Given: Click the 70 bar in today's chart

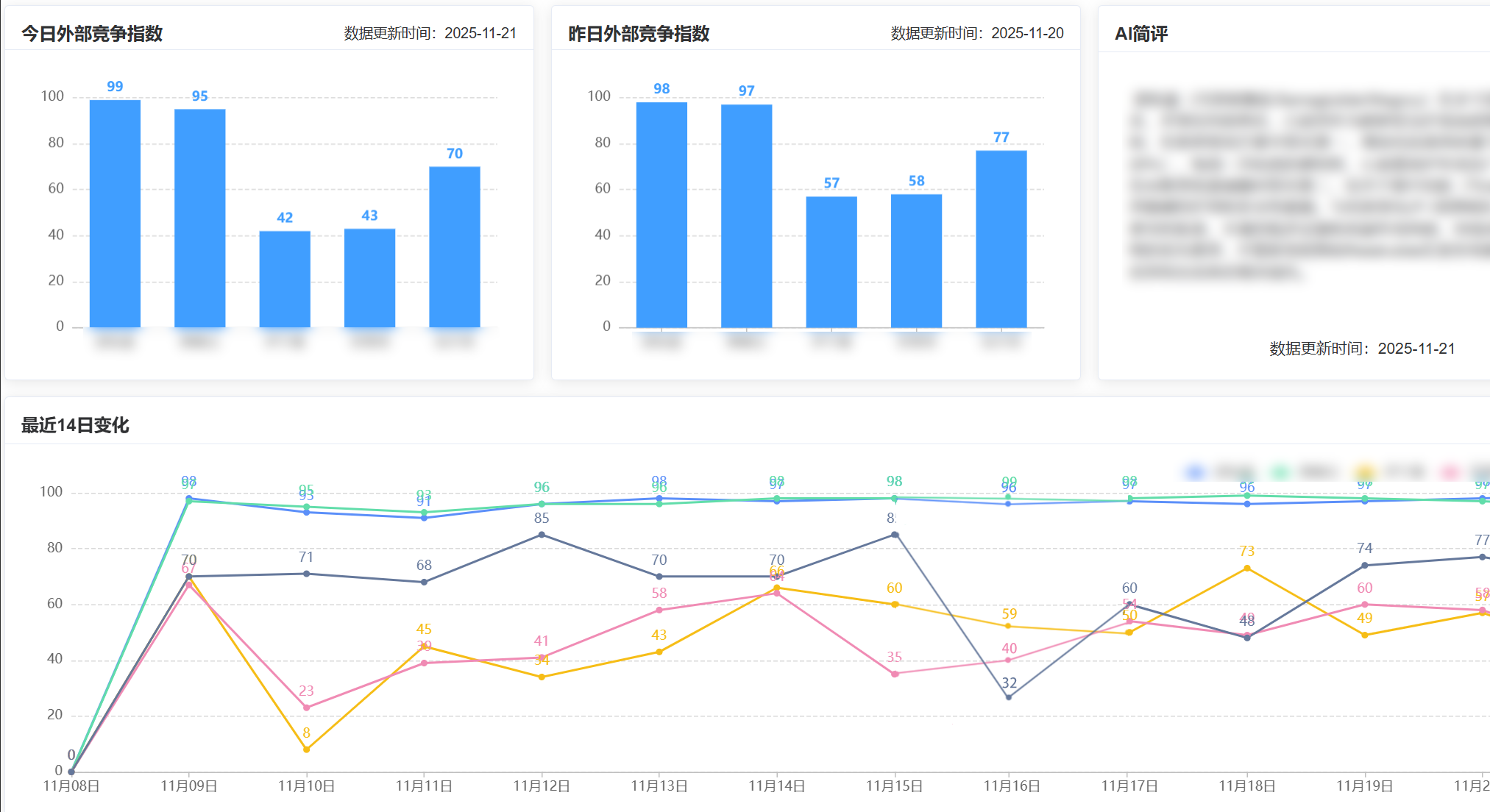Looking at the screenshot, I should click(x=455, y=246).
